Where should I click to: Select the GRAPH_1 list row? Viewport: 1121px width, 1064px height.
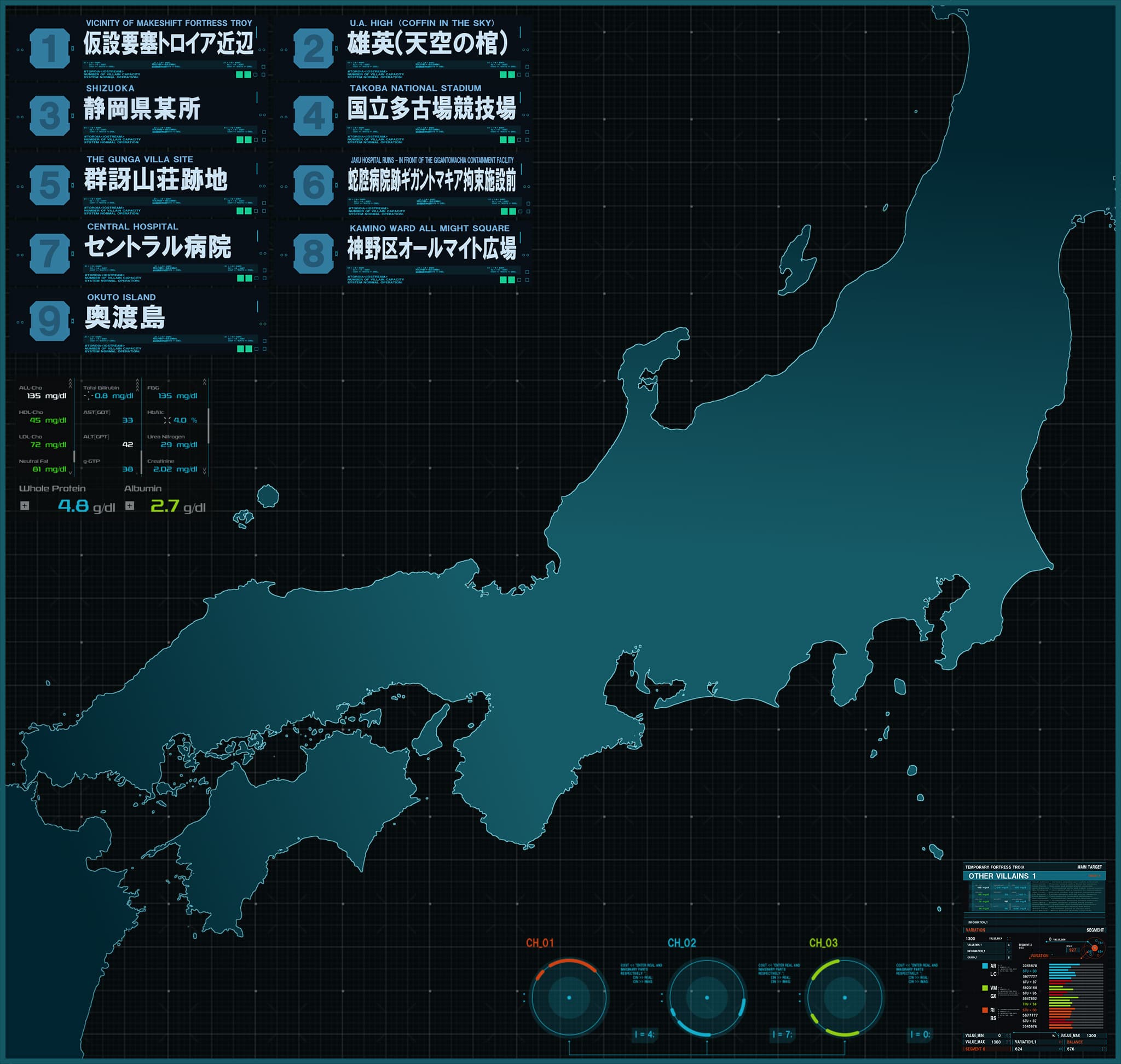pyautogui.click(x=984, y=958)
